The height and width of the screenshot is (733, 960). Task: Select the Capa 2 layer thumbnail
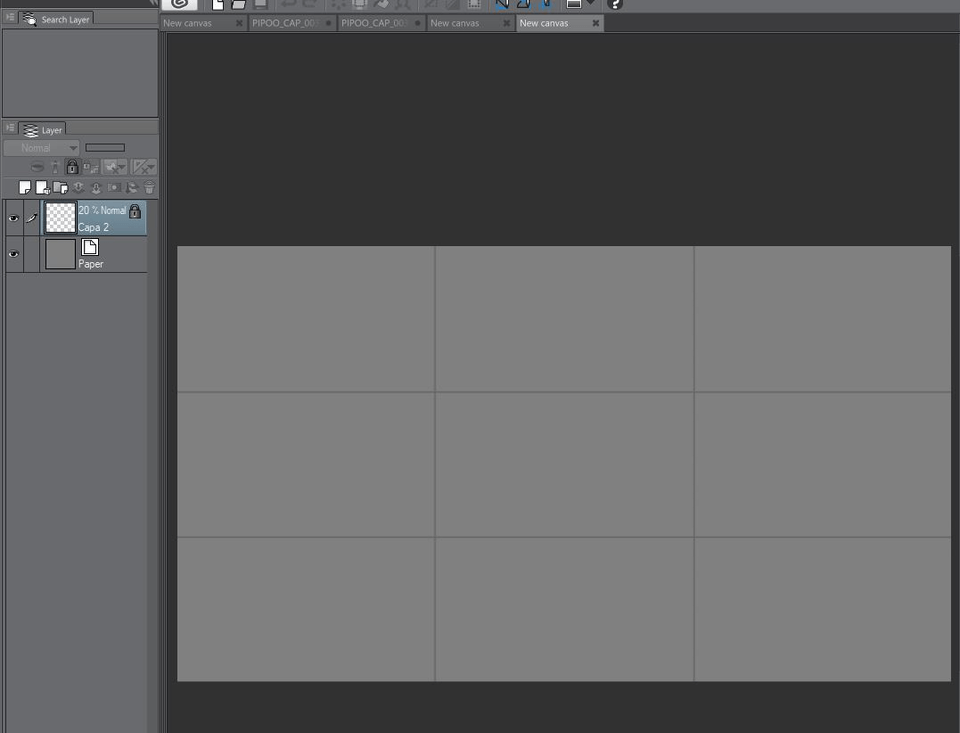click(61, 217)
